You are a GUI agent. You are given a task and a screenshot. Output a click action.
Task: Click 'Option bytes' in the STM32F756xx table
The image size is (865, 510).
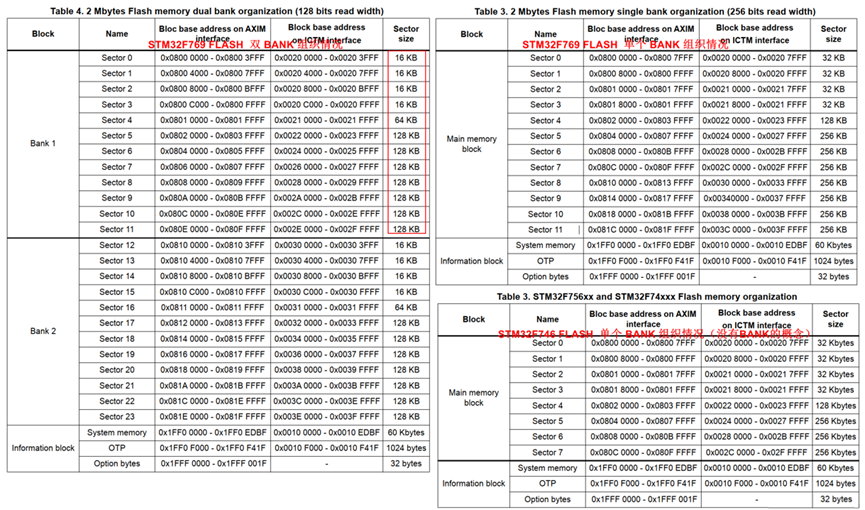[547, 500]
